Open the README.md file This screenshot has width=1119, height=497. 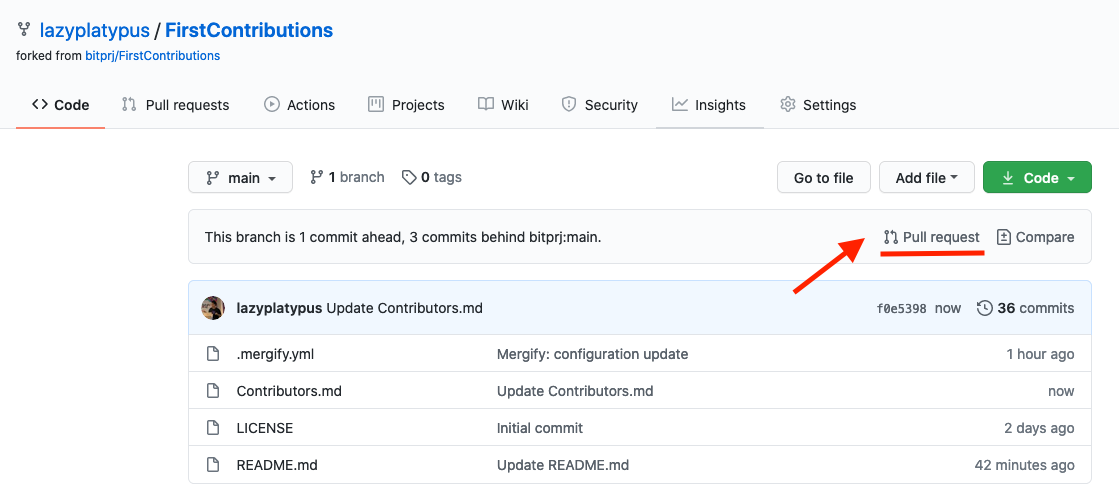point(277,466)
